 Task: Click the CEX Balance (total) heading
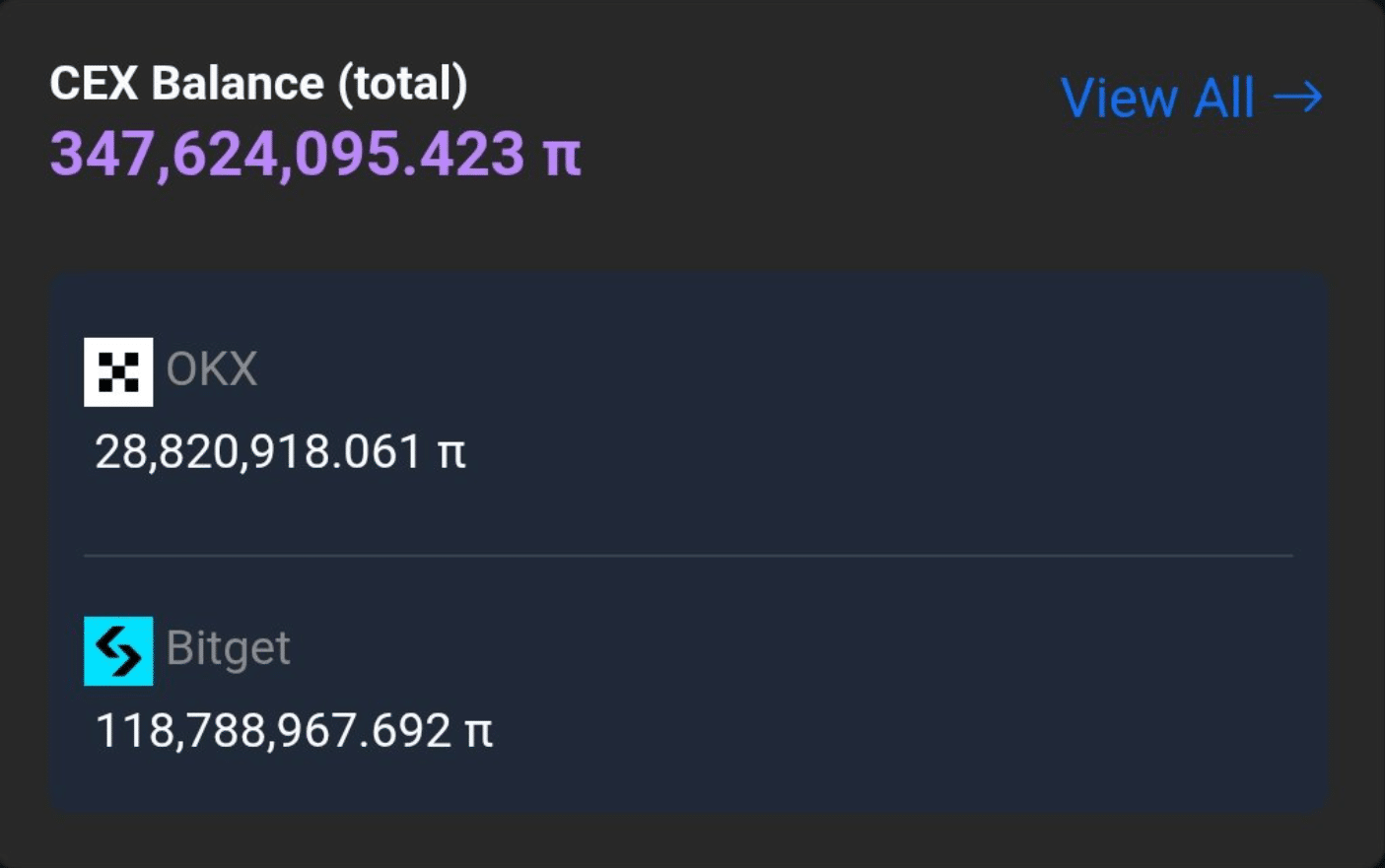coord(258,83)
